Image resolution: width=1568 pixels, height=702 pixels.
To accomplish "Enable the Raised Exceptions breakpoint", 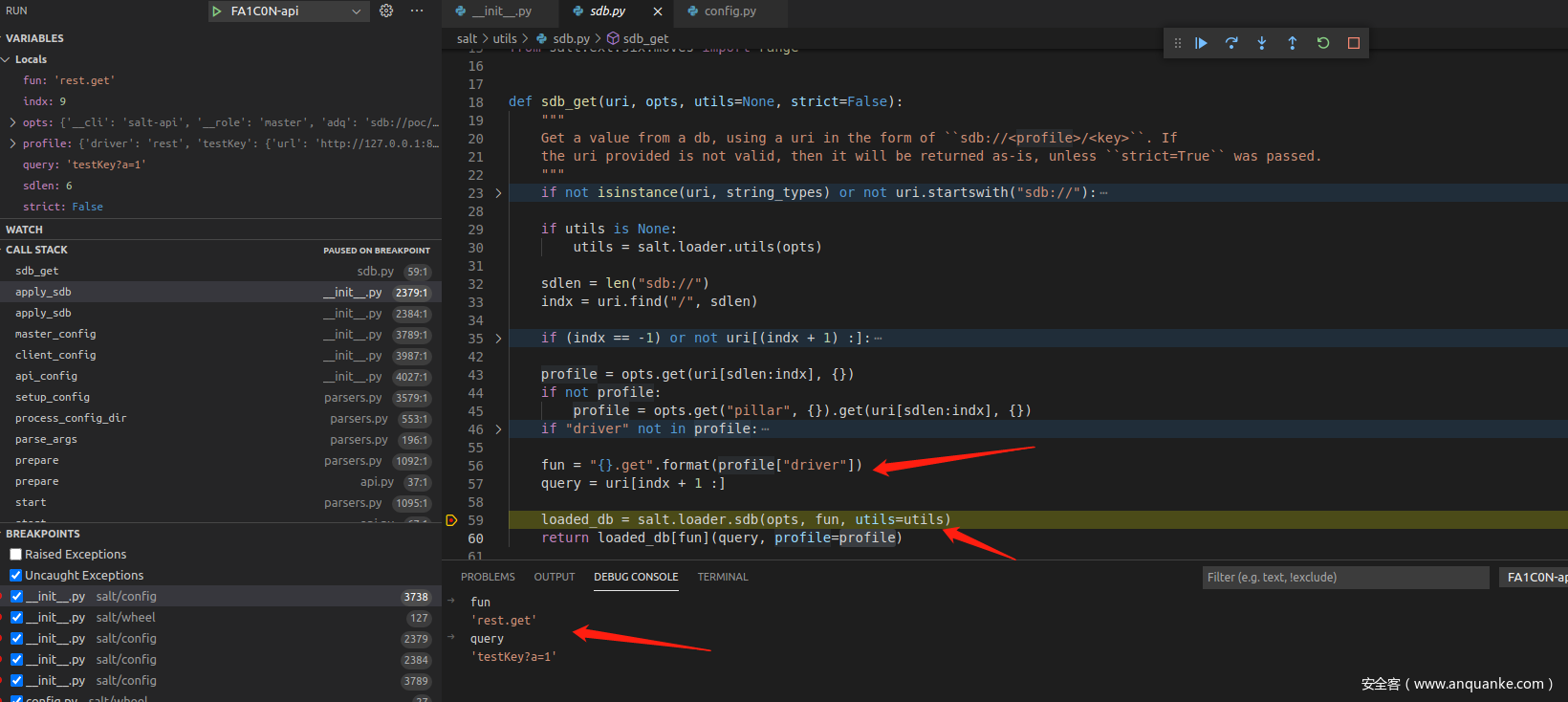I will [16, 555].
